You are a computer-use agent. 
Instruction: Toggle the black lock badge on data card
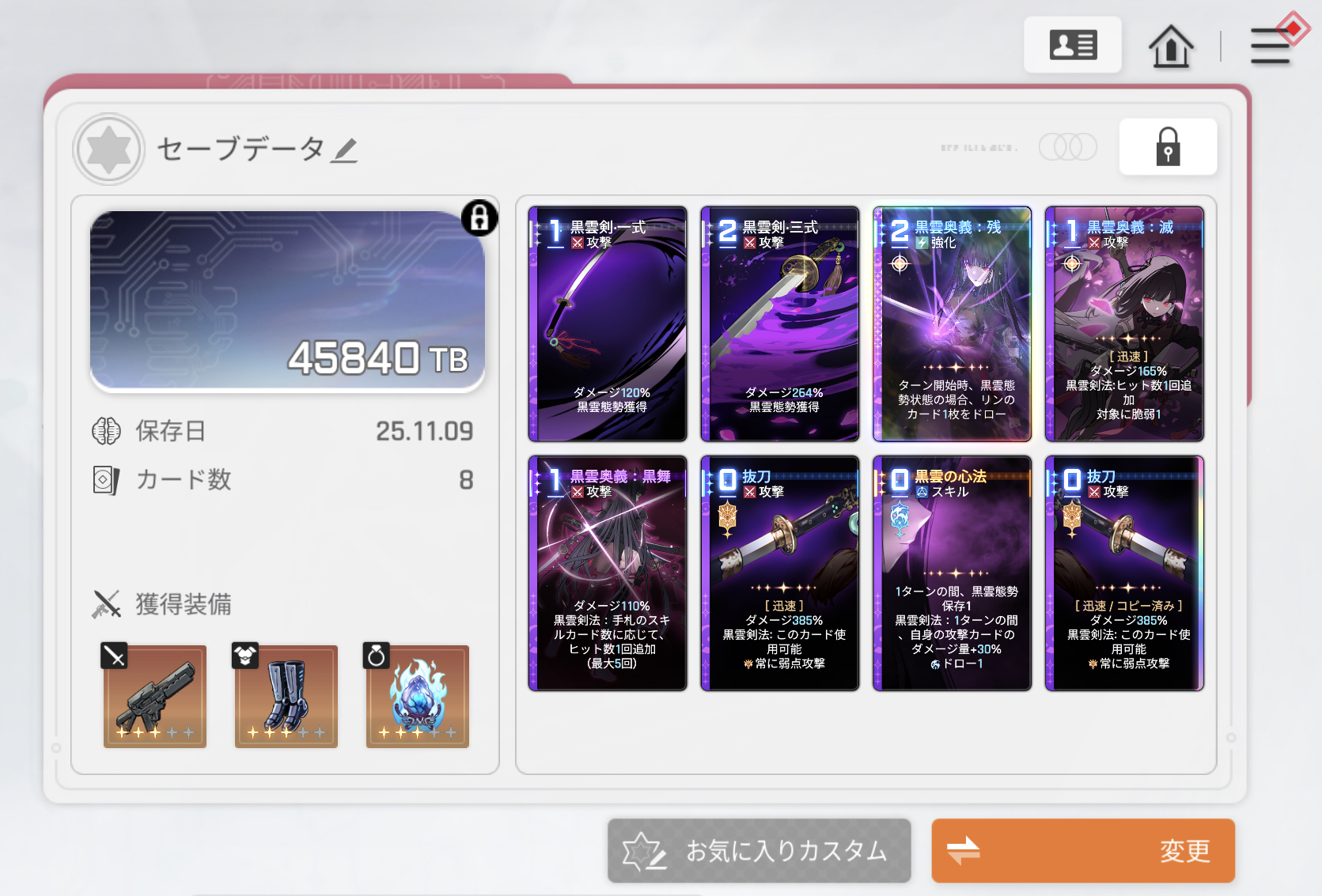pyautogui.click(x=479, y=217)
